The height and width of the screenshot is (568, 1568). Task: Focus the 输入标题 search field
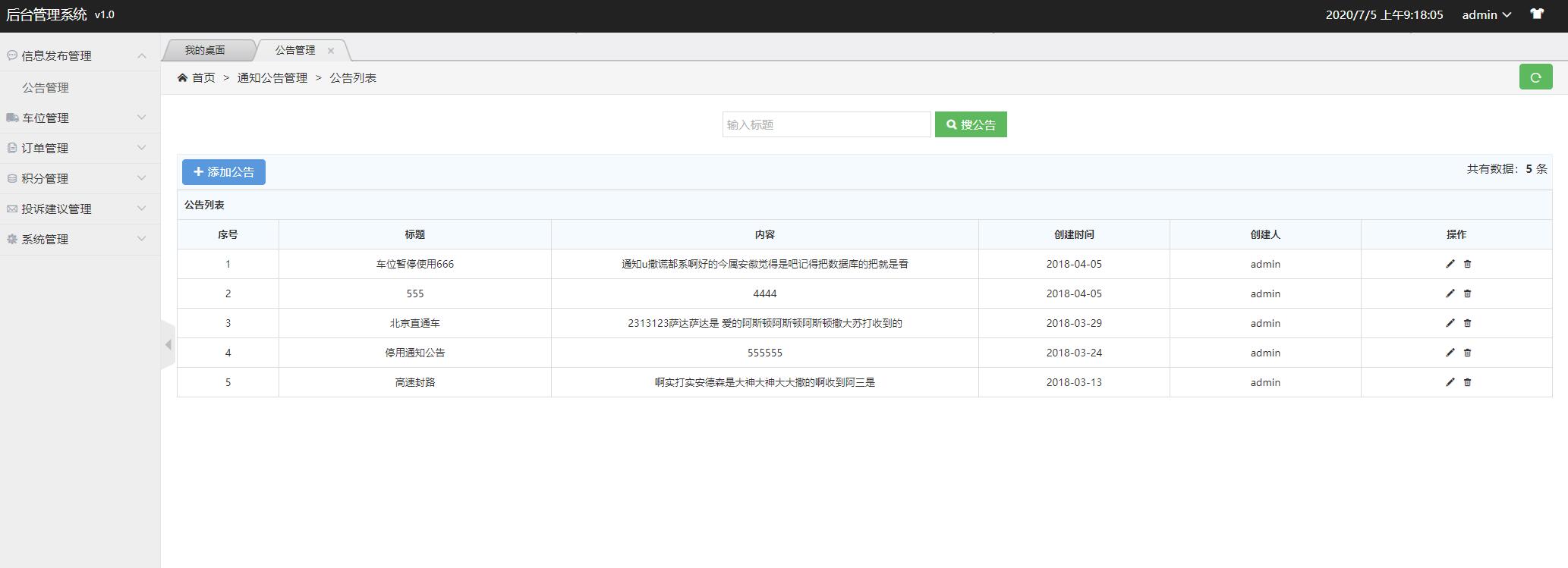826,125
